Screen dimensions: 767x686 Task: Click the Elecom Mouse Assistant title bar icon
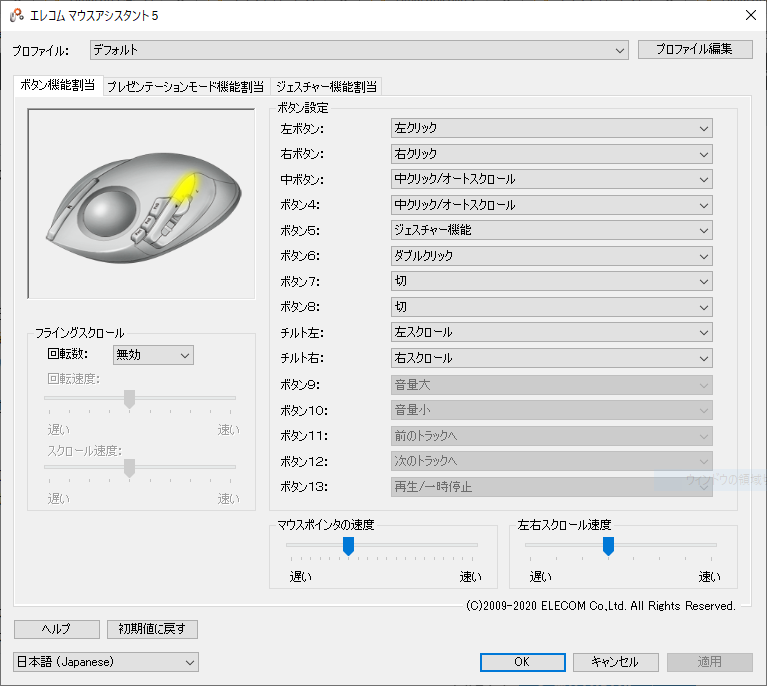click(x=17, y=15)
